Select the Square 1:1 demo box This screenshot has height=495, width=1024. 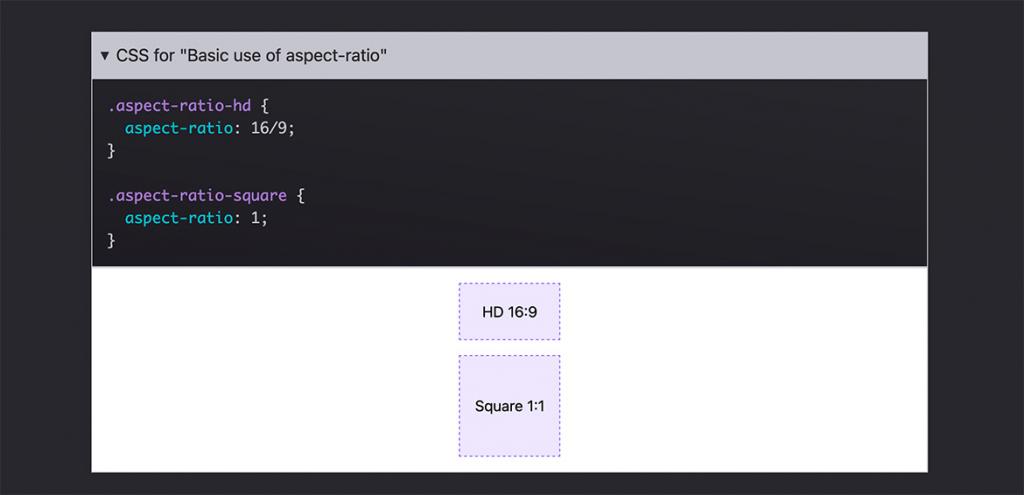click(x=509, y=406)
